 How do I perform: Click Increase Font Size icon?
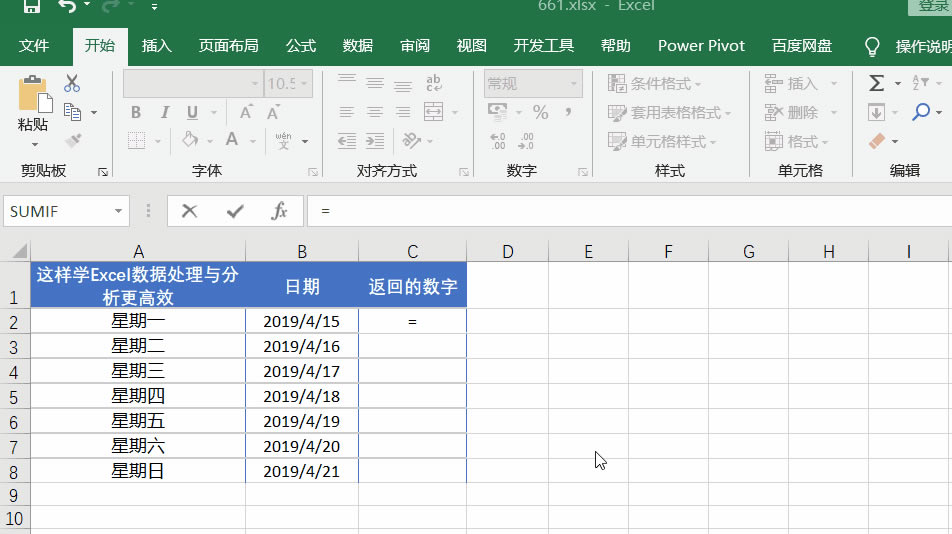click(x=246, y=112)
